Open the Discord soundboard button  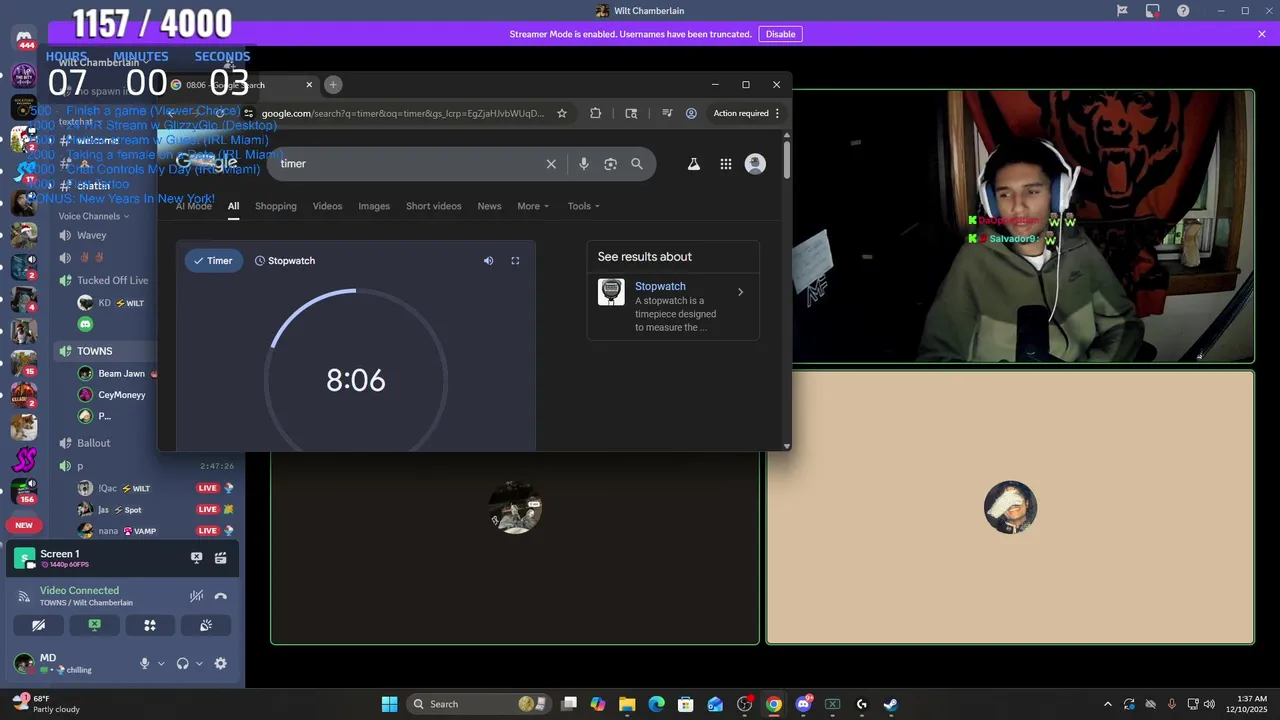click(x=206, y=625)
